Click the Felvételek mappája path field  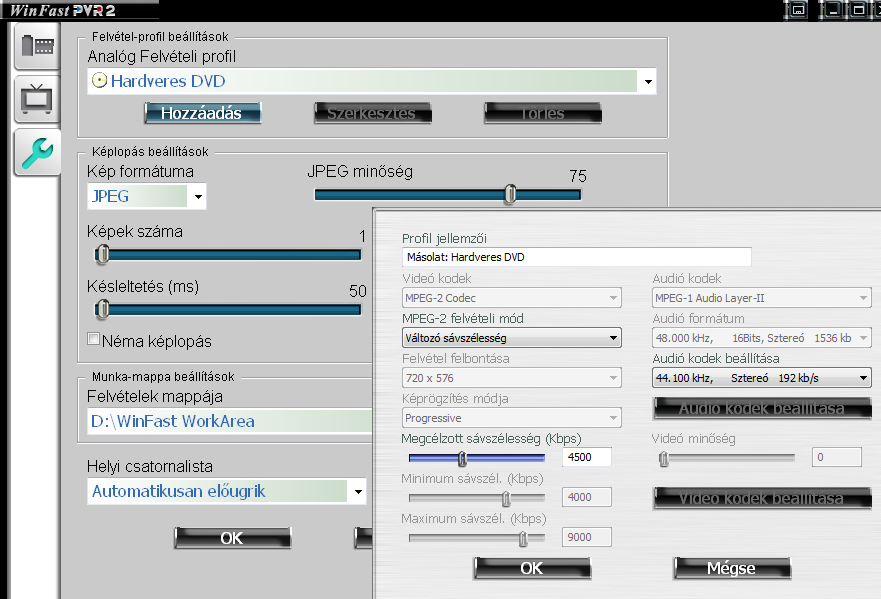tap(230, 421)
